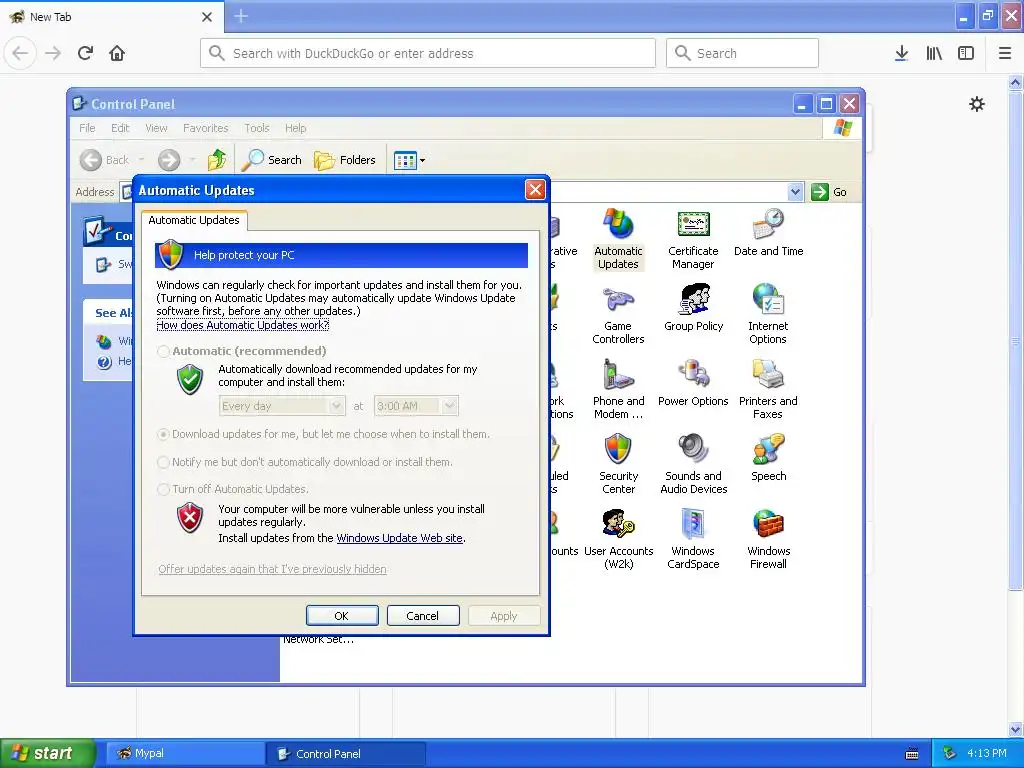Open Windows Firewall icon
1024x768 pixels.
click(768, 539)
